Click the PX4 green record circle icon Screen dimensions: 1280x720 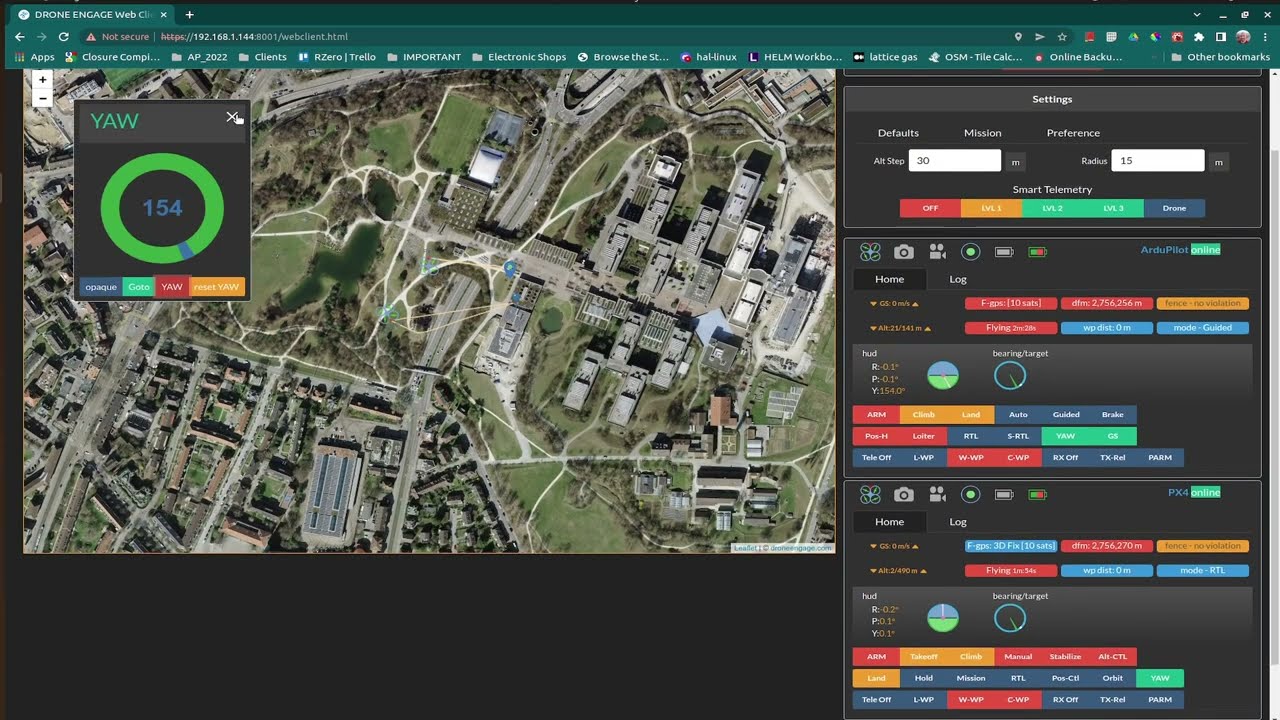(970, 495)
